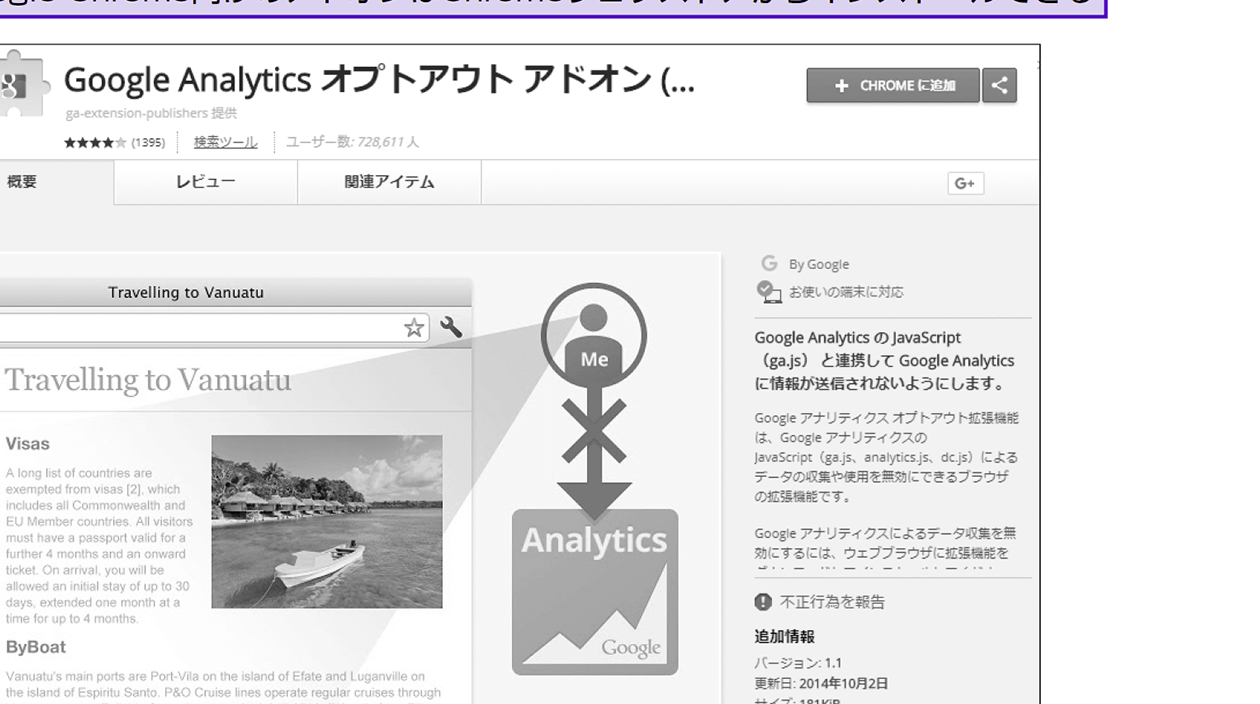This screenshot has width=1260, height=704.
Task: Click the 不正行為を報告 link
Action: click(832, 602)
